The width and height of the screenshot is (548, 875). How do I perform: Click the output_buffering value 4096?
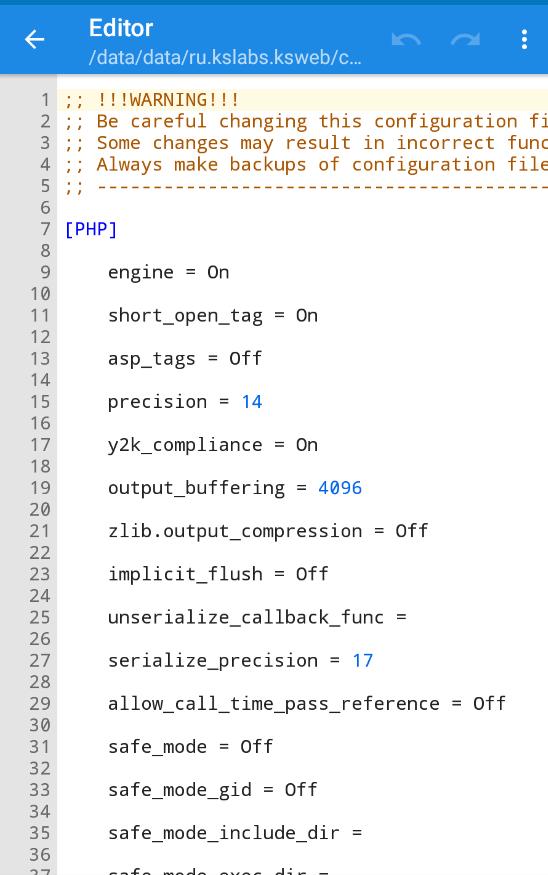(340, 488)
